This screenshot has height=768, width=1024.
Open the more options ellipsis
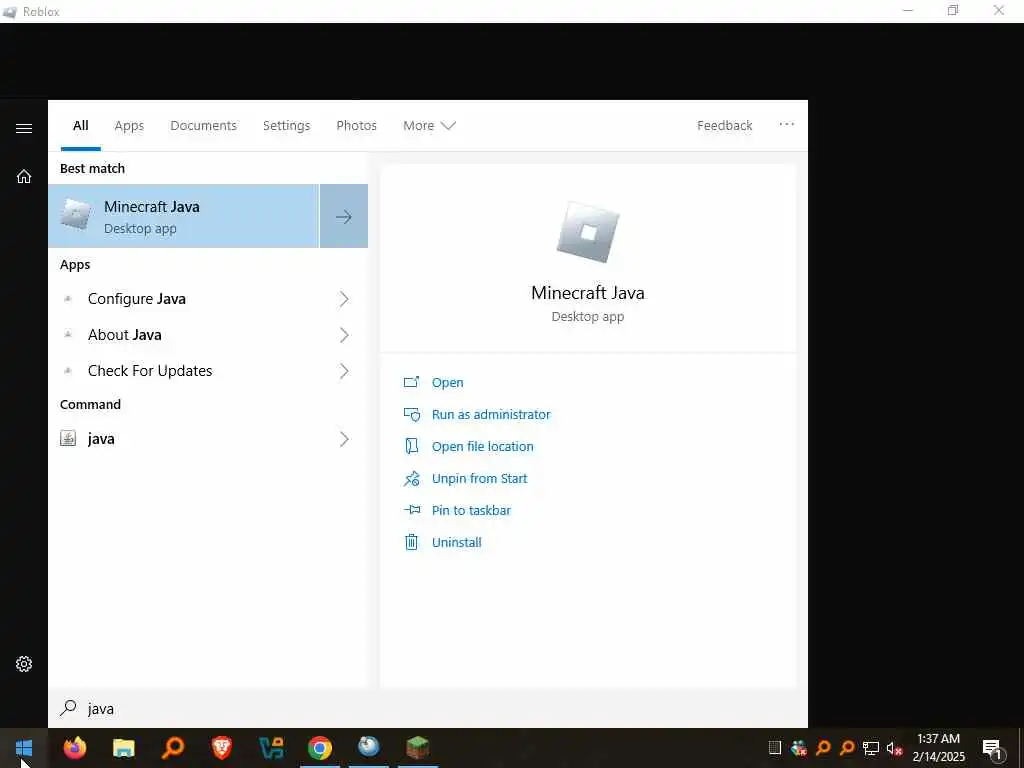pos(787,125)
